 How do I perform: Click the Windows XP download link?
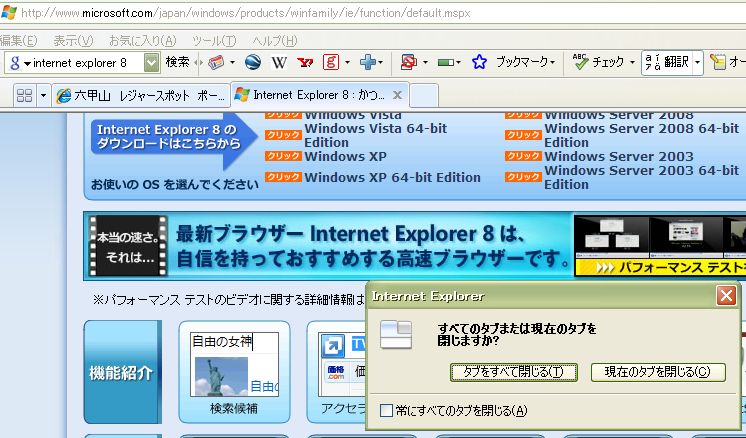345,156
